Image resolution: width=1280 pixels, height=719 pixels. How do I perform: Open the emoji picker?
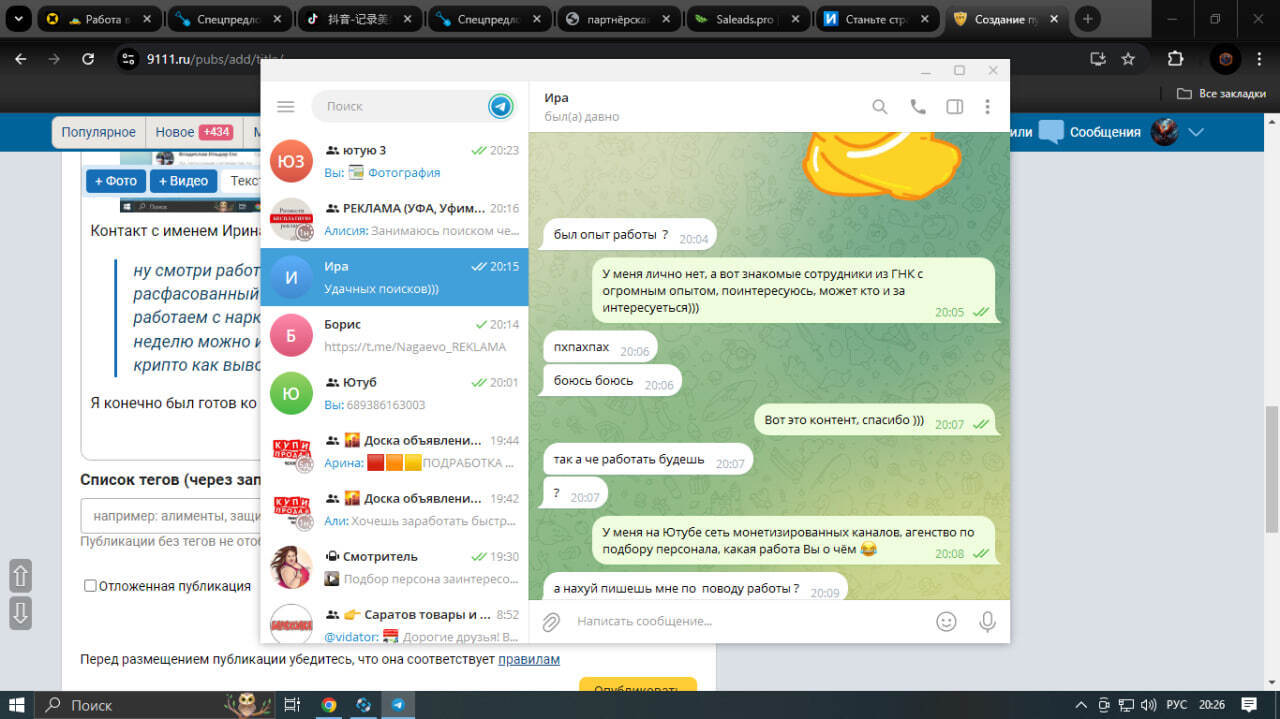(x=946, y=622)
